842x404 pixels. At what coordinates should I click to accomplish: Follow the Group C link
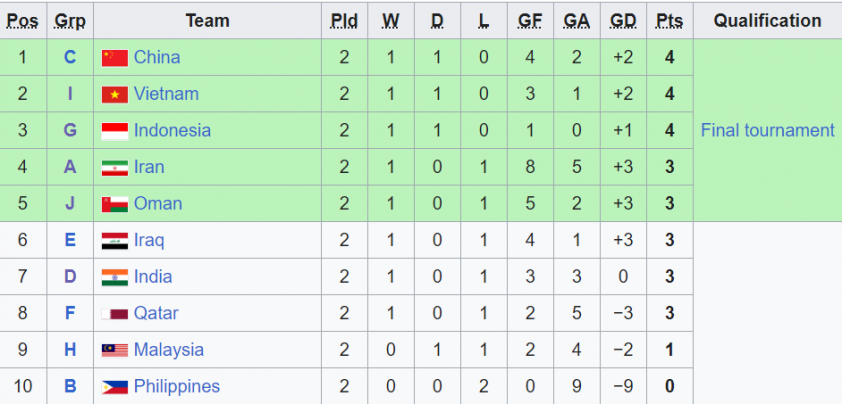70,57
